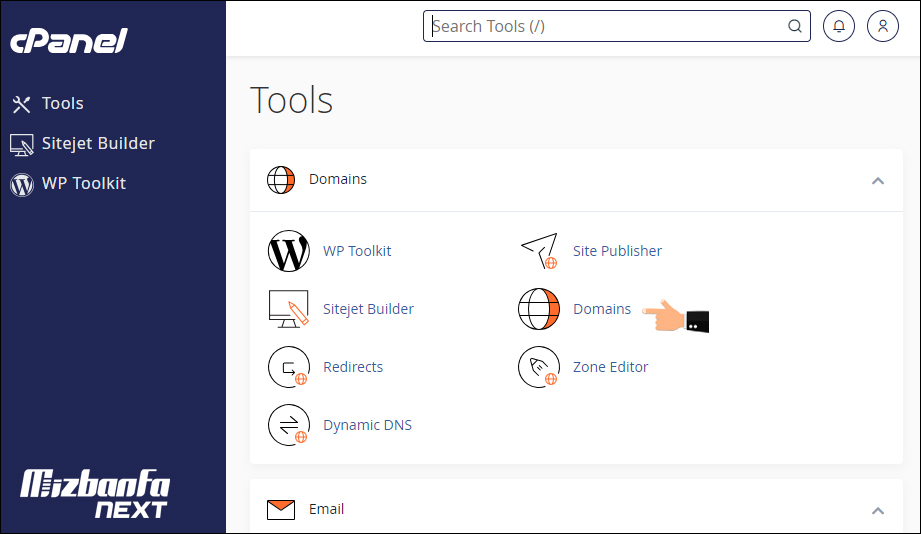Collapse the Email section chevron
This screenshot has height=534, width=921.
click(x=878, y=511)
